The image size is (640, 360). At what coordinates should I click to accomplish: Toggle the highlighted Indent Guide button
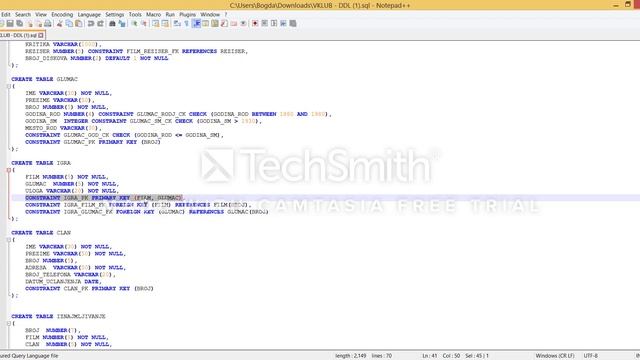(196, 24)
